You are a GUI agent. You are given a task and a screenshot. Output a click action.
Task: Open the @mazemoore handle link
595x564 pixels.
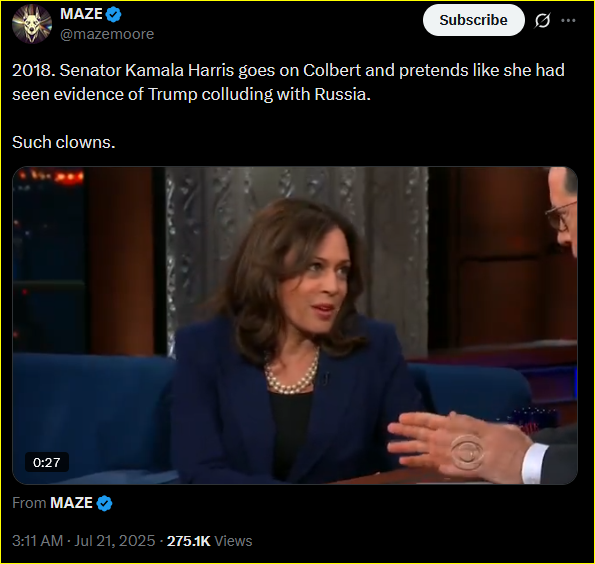[x=107, y=34]
